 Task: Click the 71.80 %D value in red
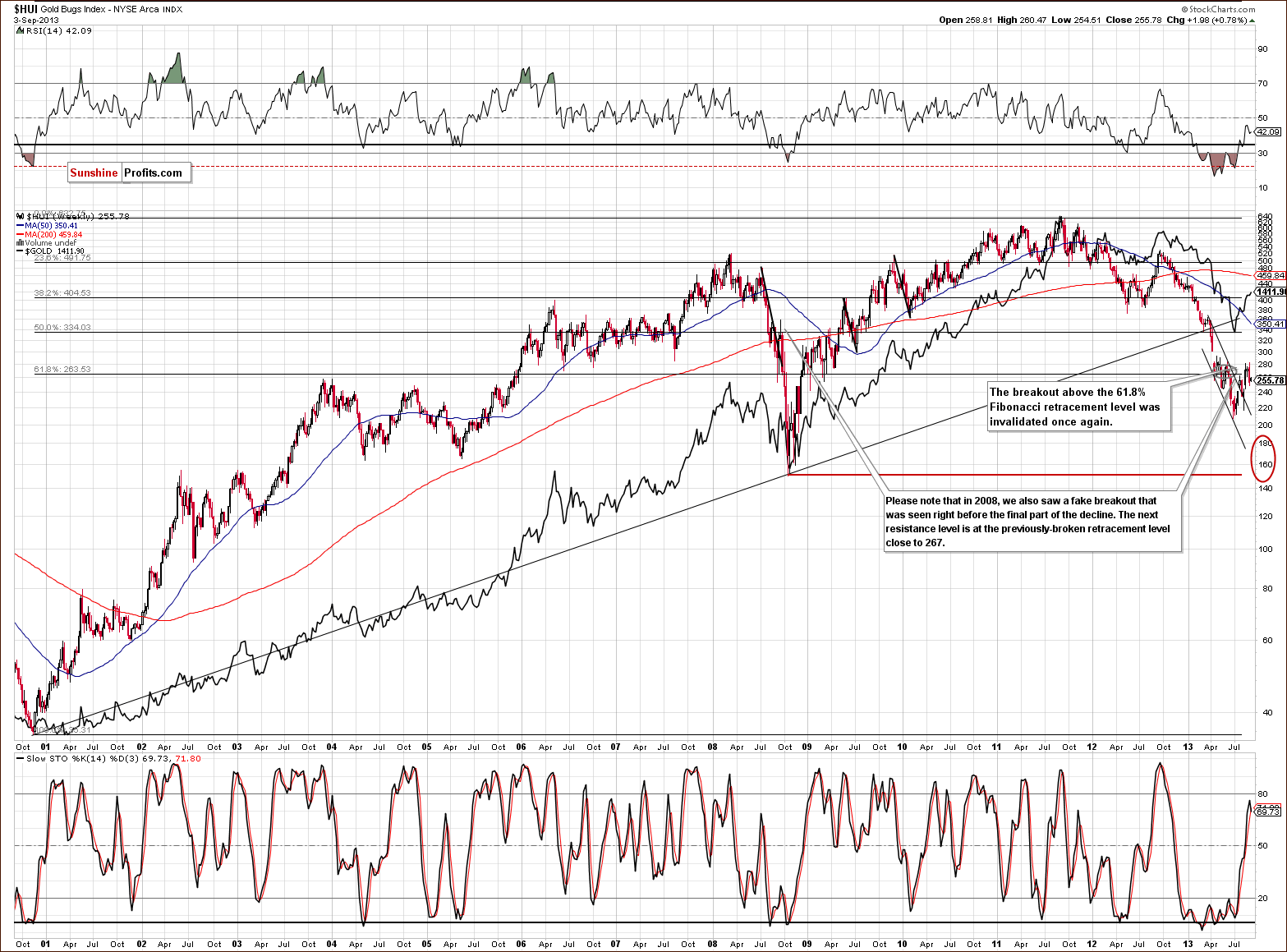tap(188, 758)
